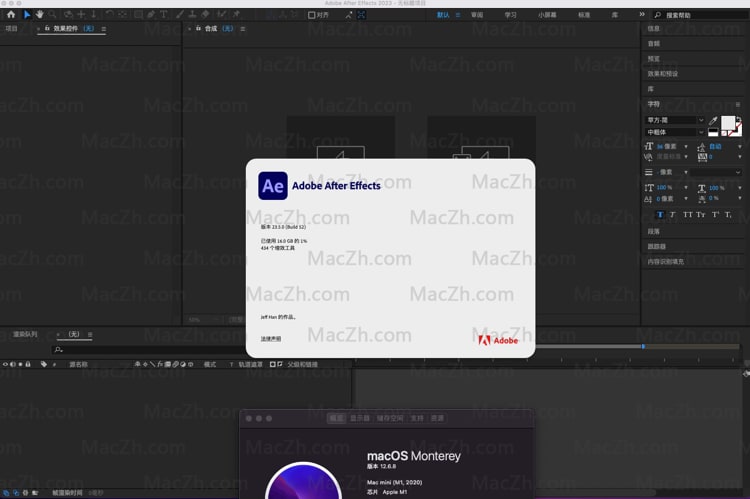Screen dimensions: 750x499
Task: Switch to the 小屏幕 workspace
Action: point(547,15)
